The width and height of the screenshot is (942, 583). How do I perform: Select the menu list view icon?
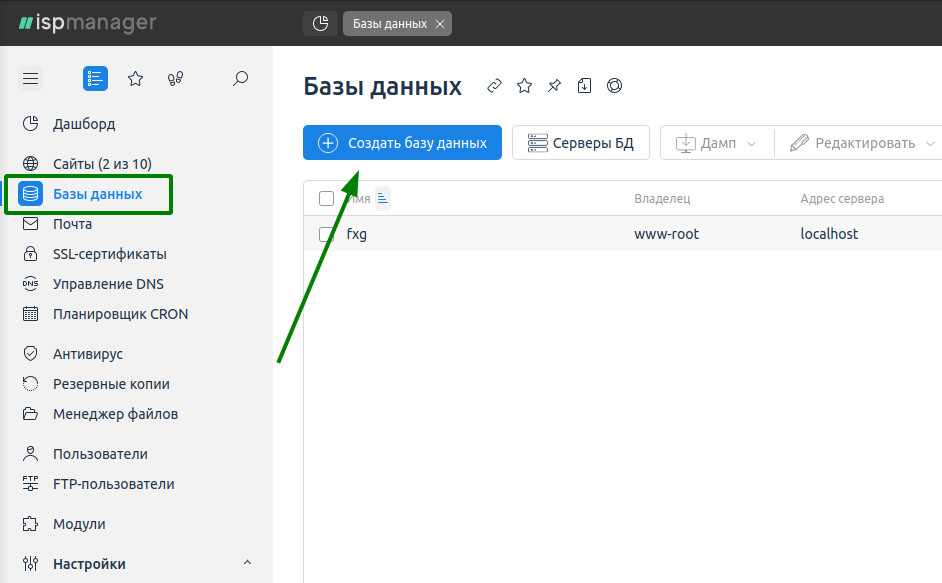coord(95,79)
